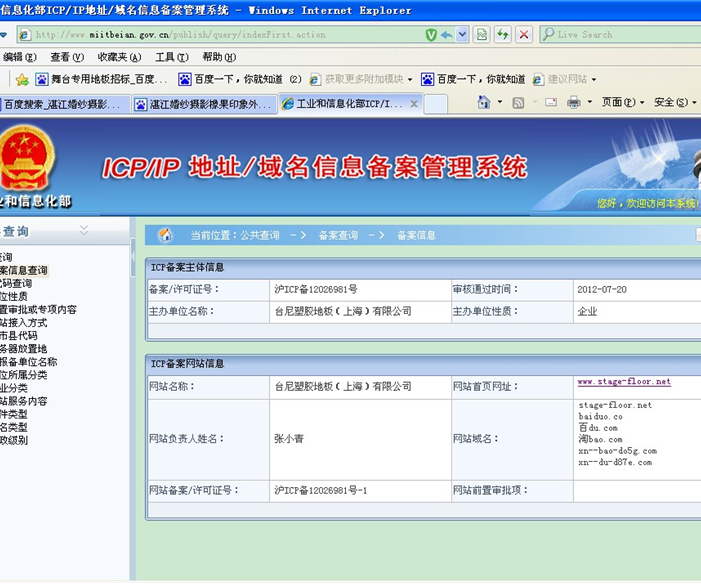Focus the Live Search input box
This screenshot has height=584, width=701.
pyautogui.click(x=626, y=34)
